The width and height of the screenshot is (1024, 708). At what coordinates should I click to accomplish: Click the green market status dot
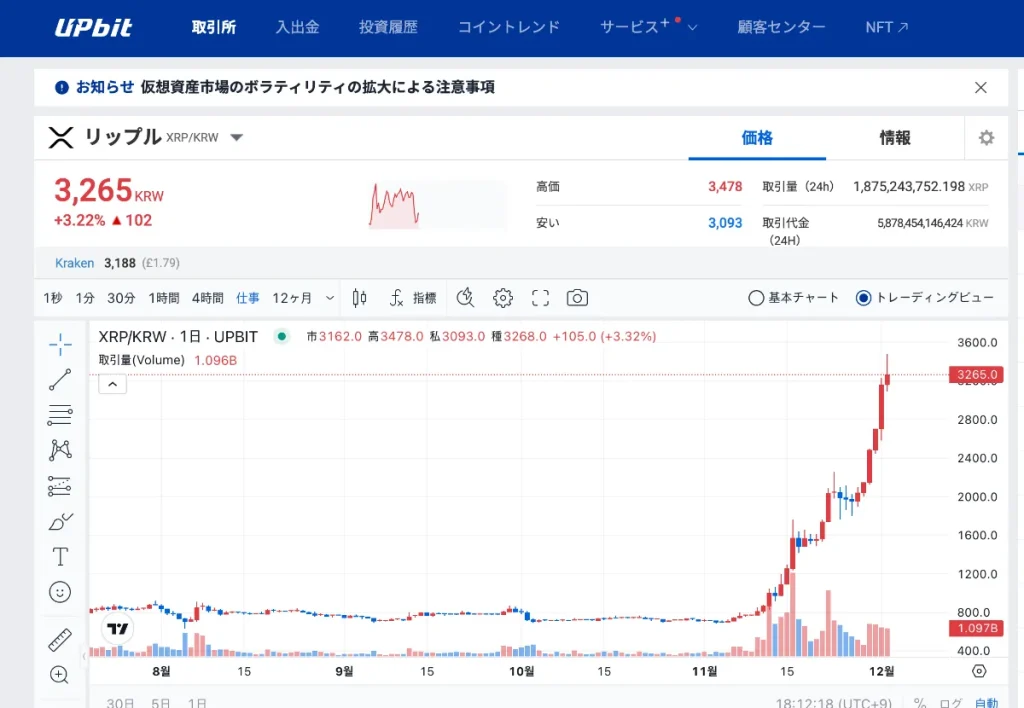[281, 336]
